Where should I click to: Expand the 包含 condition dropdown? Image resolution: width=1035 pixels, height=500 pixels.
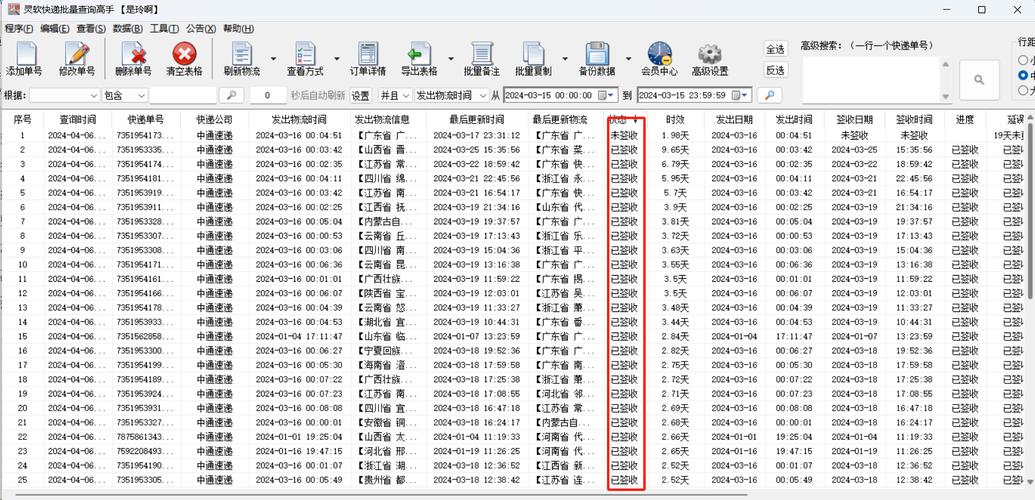139,96
